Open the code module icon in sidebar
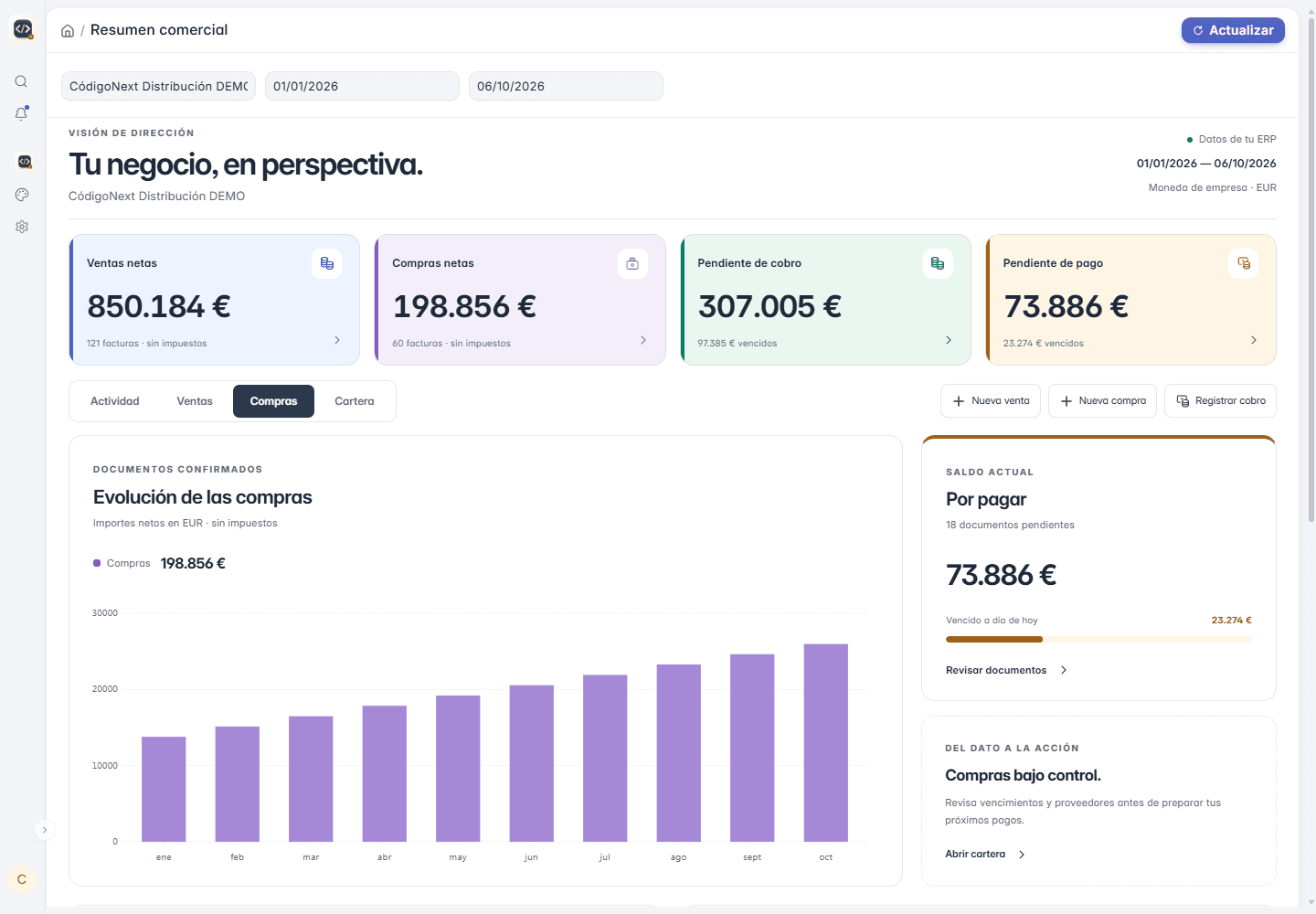The image size is (1316, 914). click(x=24, y=162)
